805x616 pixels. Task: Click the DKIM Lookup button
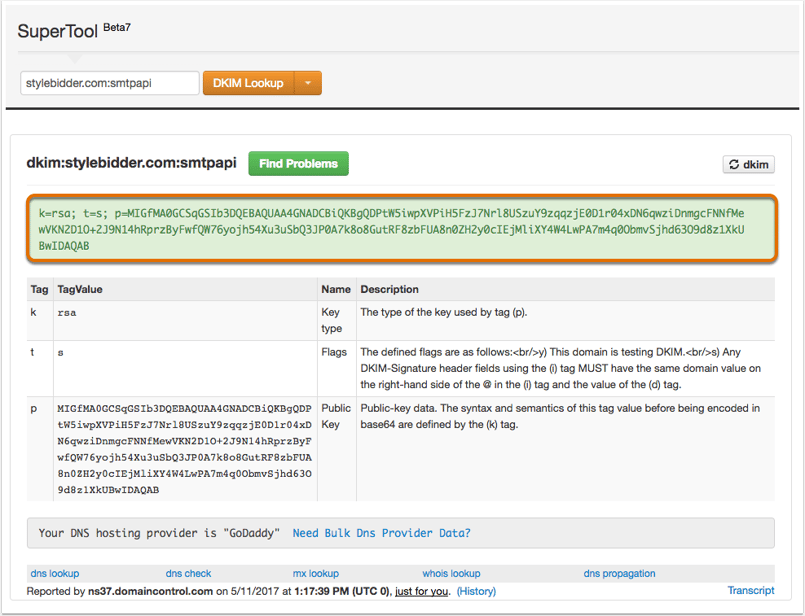[248, 83]
